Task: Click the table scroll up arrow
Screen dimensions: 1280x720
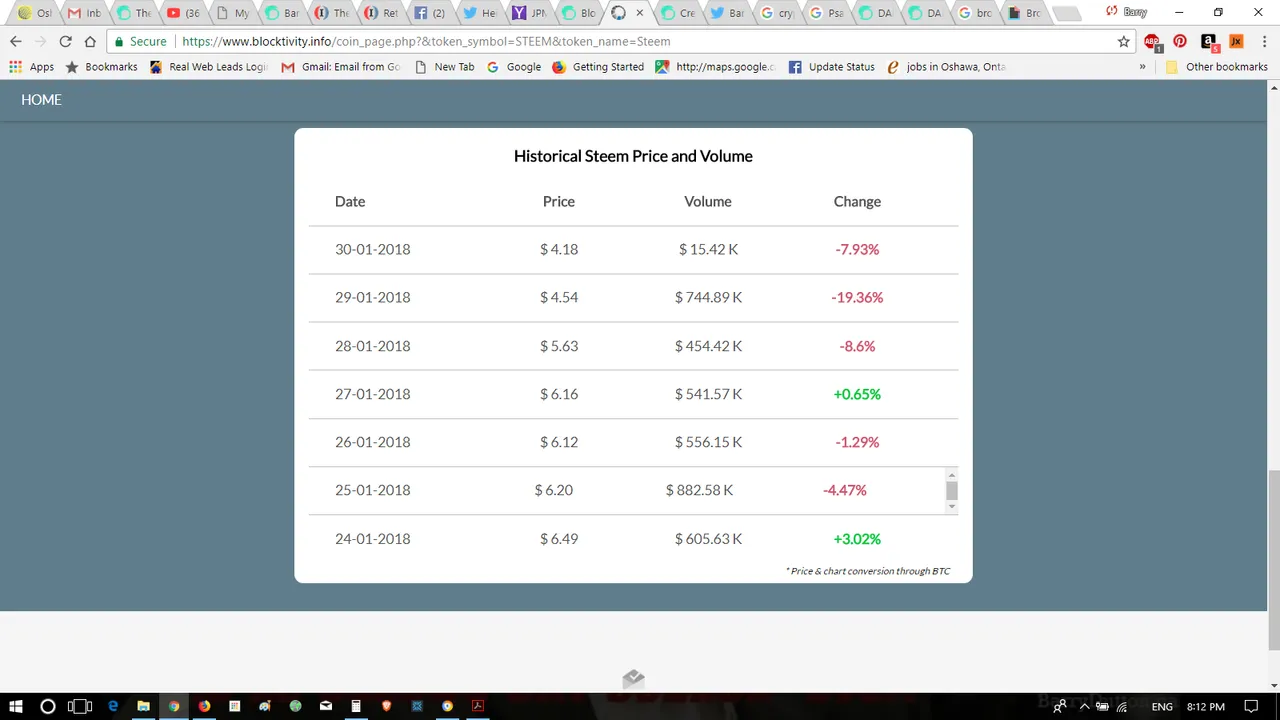Action: coord(952,474)
